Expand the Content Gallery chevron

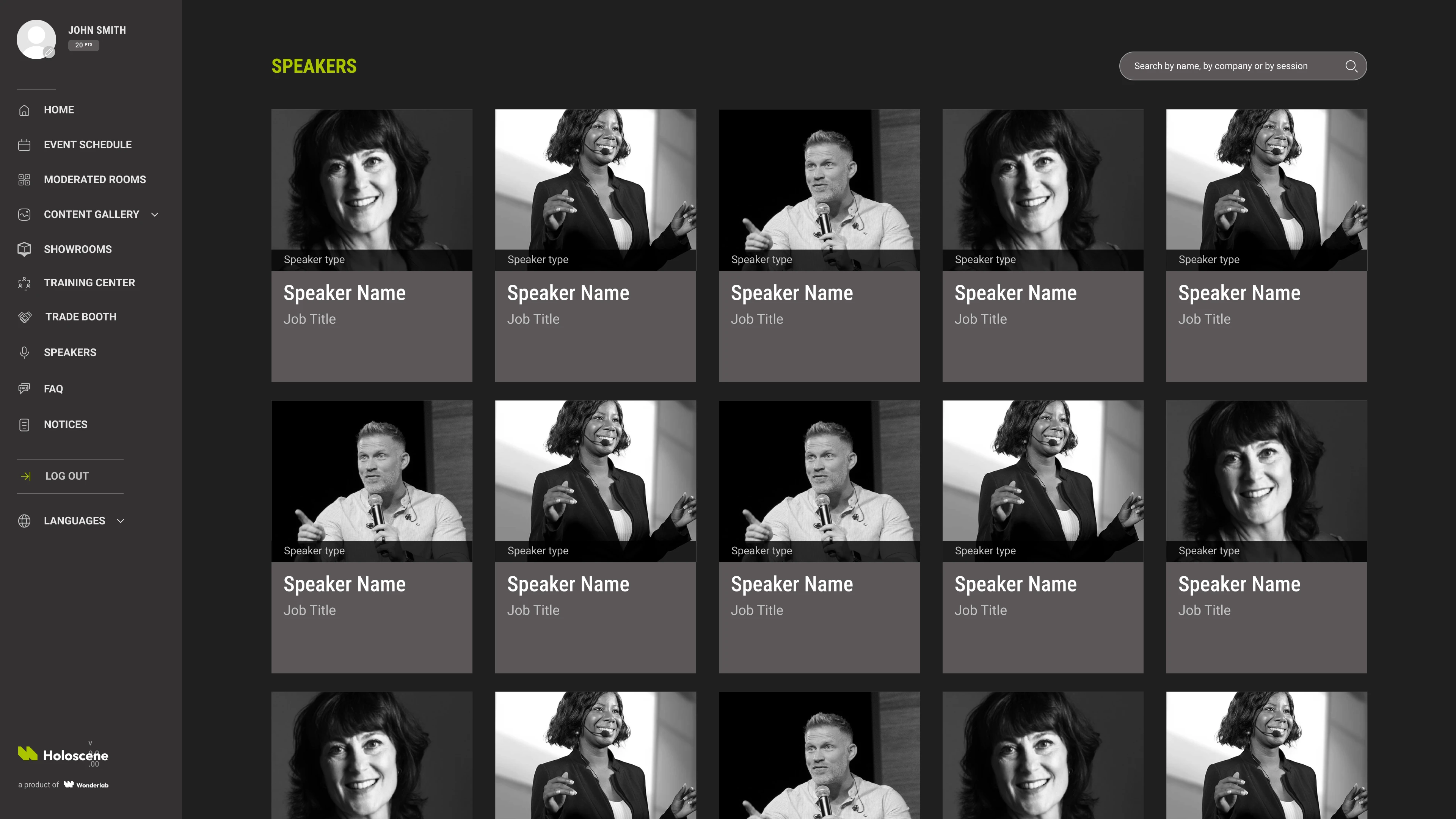coord(155,215)
